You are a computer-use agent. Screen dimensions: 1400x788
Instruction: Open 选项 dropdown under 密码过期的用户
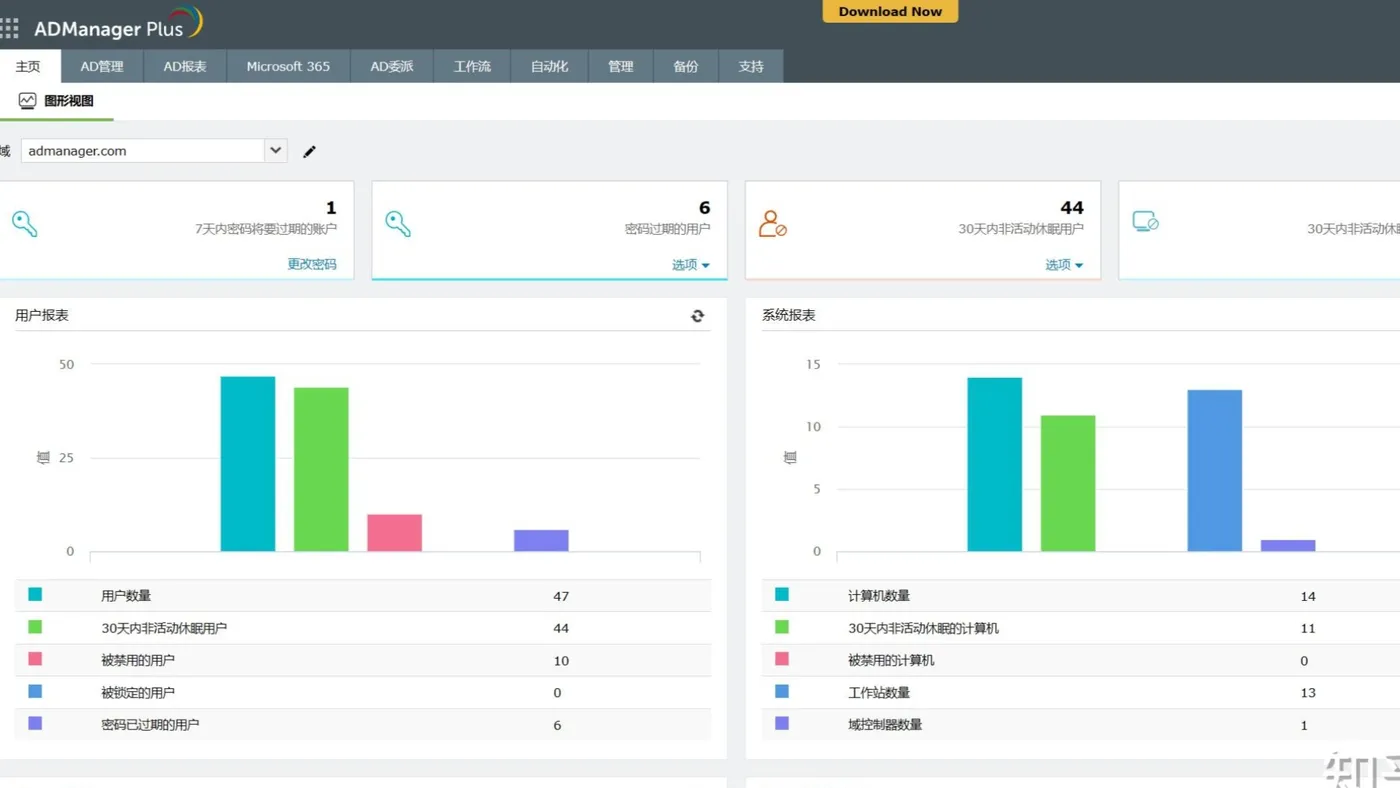[691, 265]
